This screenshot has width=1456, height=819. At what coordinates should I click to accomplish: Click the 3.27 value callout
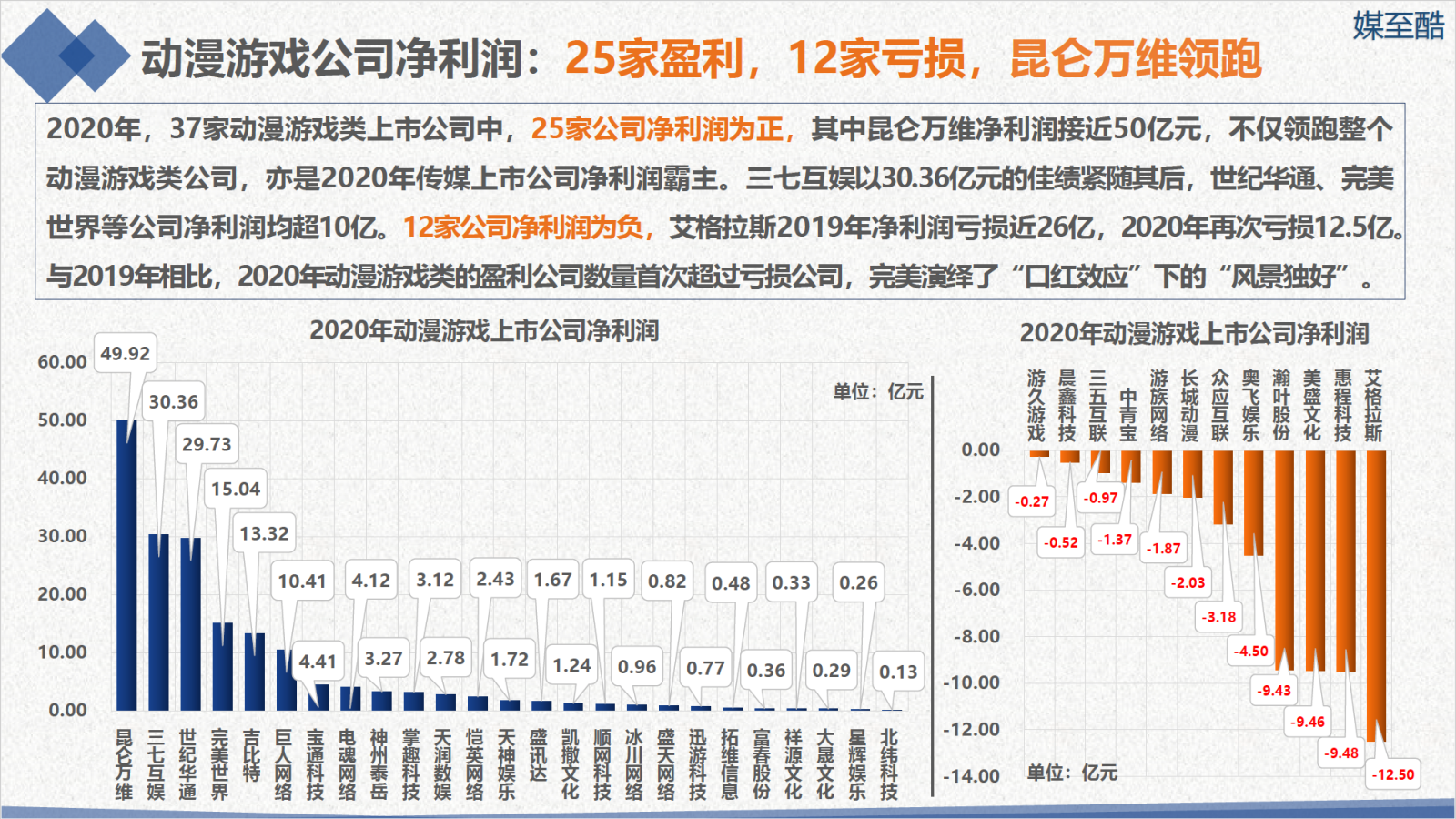(383, 658)
